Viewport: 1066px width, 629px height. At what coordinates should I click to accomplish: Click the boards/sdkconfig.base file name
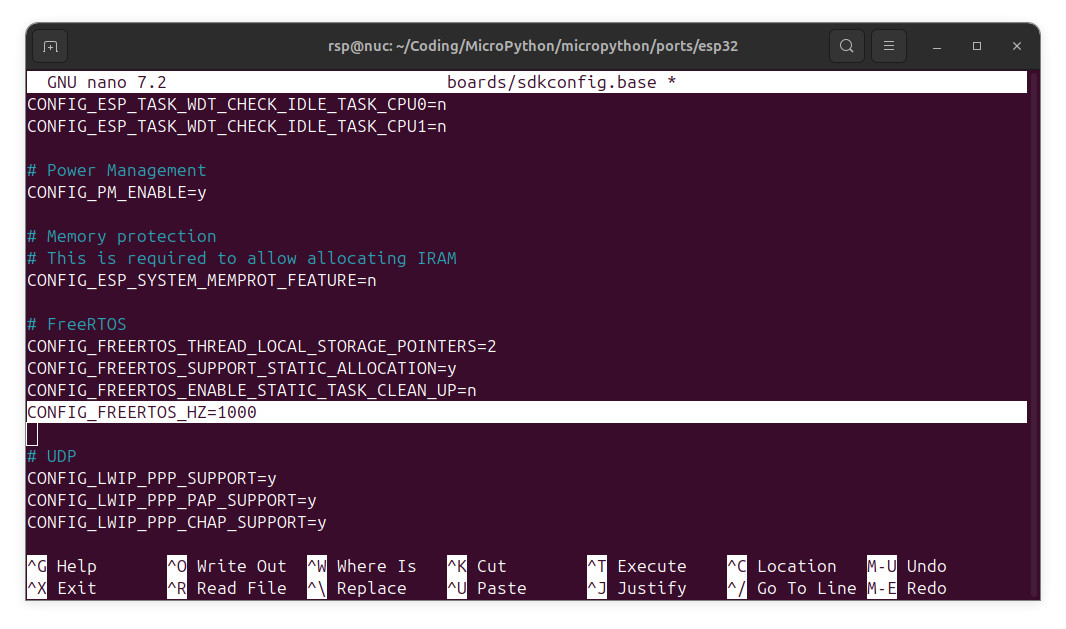(551, 82)
